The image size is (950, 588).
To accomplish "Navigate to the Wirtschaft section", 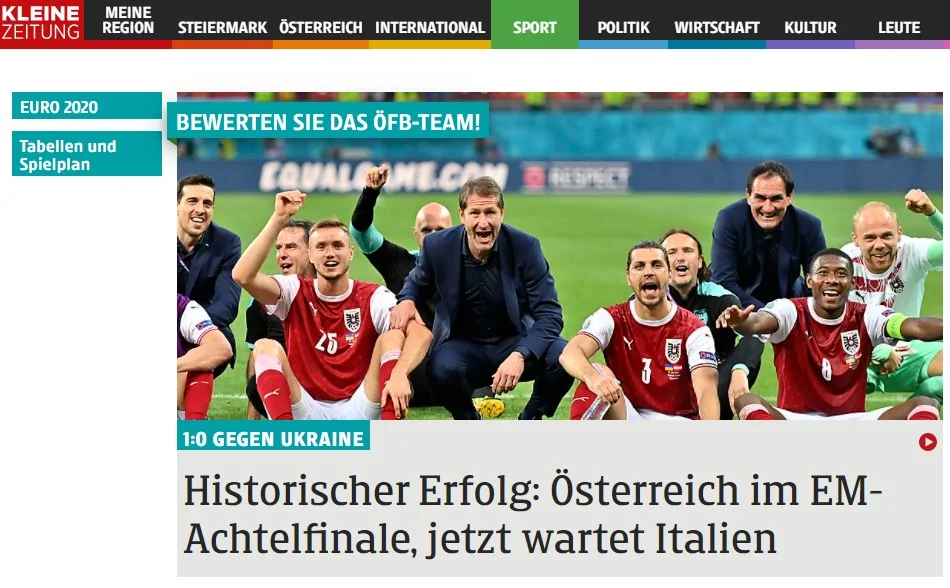I will (x=717, y=28).
